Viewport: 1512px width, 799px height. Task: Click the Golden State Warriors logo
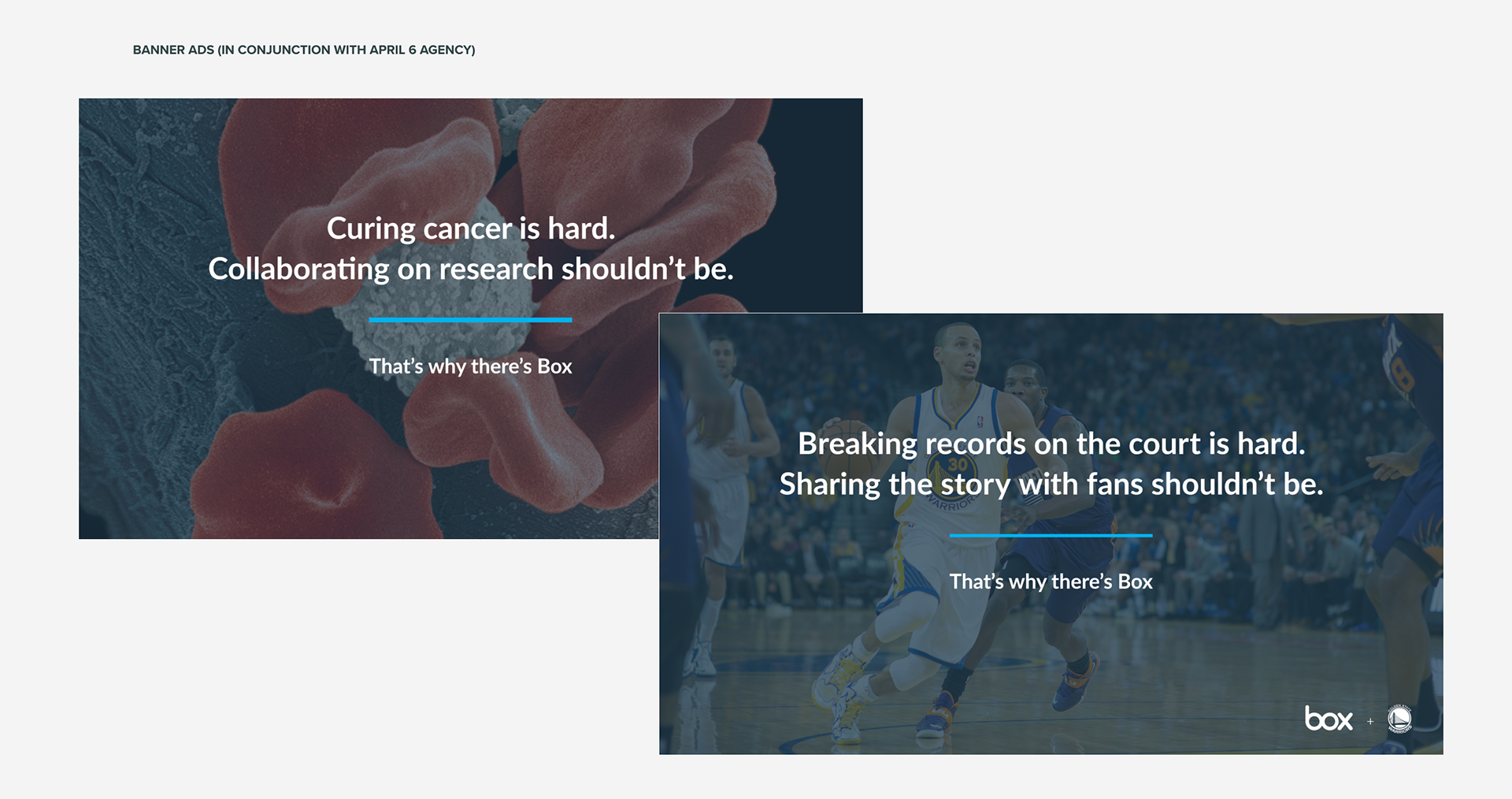[x=1399, y=719]
